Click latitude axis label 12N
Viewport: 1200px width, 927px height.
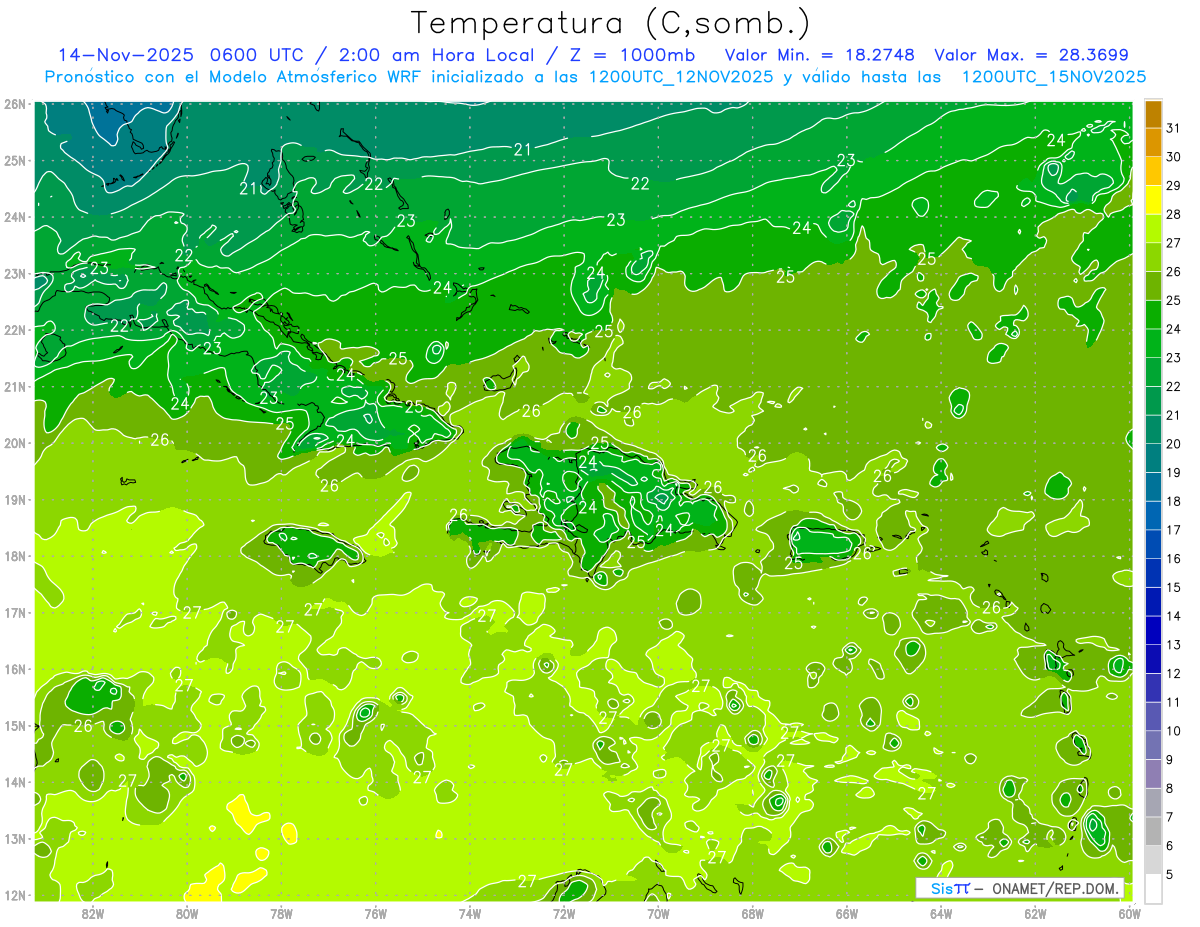[15, 895]
